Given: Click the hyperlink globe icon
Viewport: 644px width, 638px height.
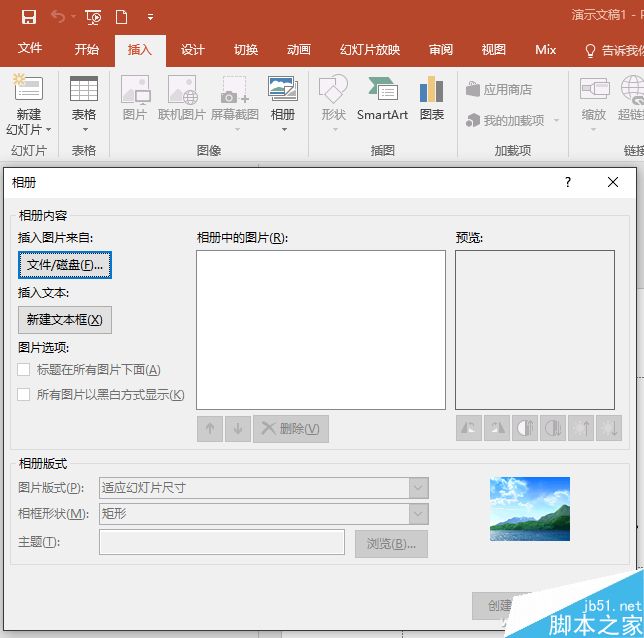Looking at the screenshot, I should pyautogui.click(x=632, y=89).
